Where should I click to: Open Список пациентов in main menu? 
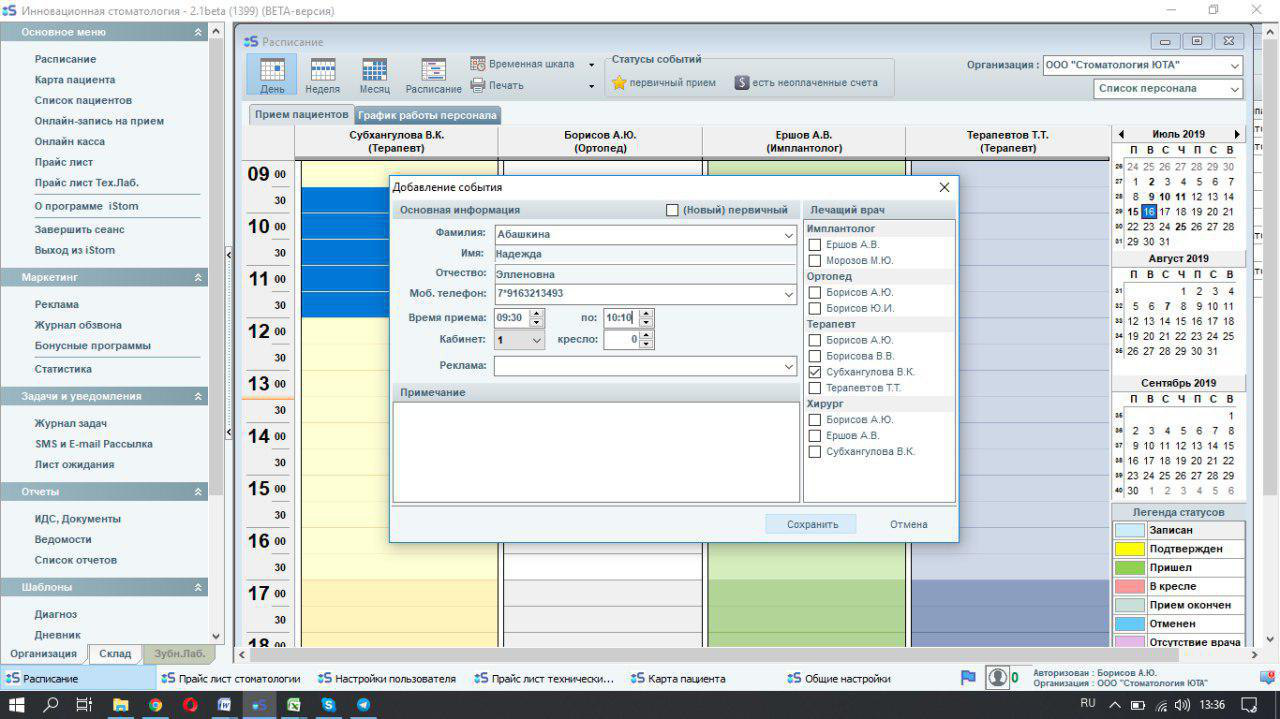[x=83, y=100]
